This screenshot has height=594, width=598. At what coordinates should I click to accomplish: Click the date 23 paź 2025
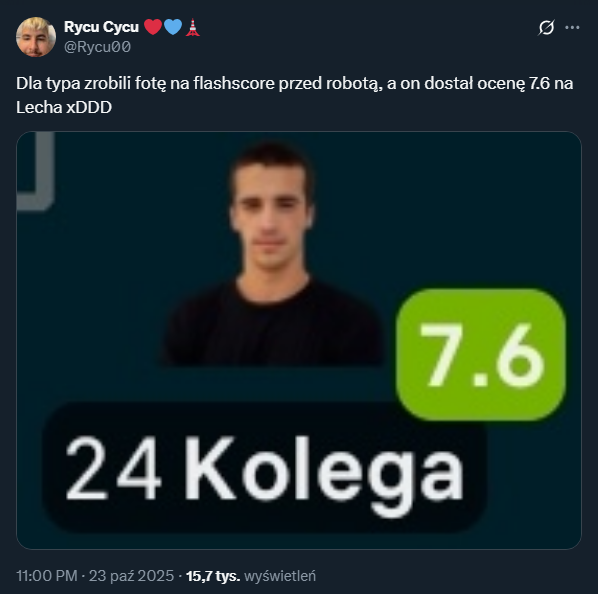pos(131,576)
